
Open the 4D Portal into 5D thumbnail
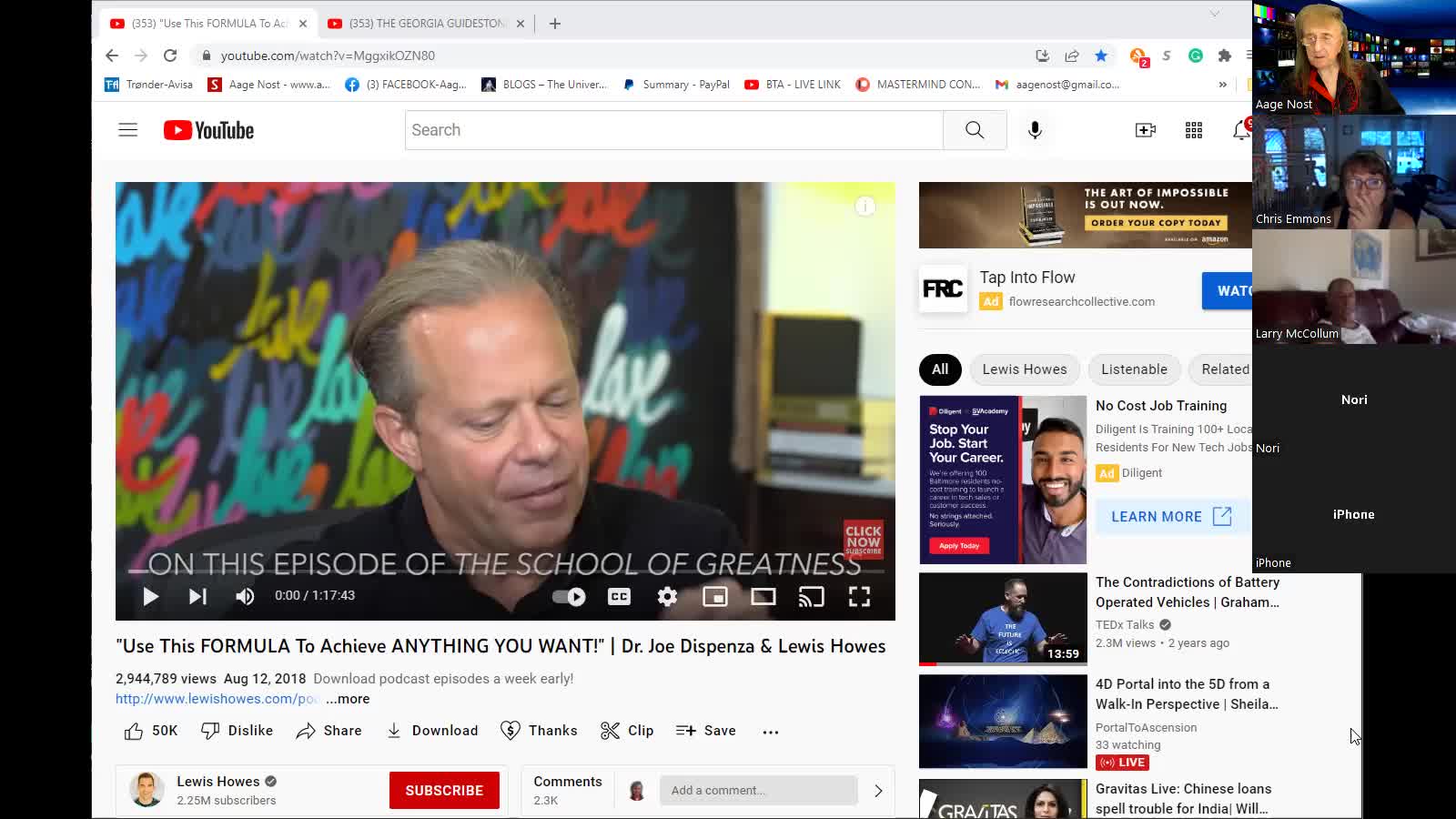coord(1003,721)
